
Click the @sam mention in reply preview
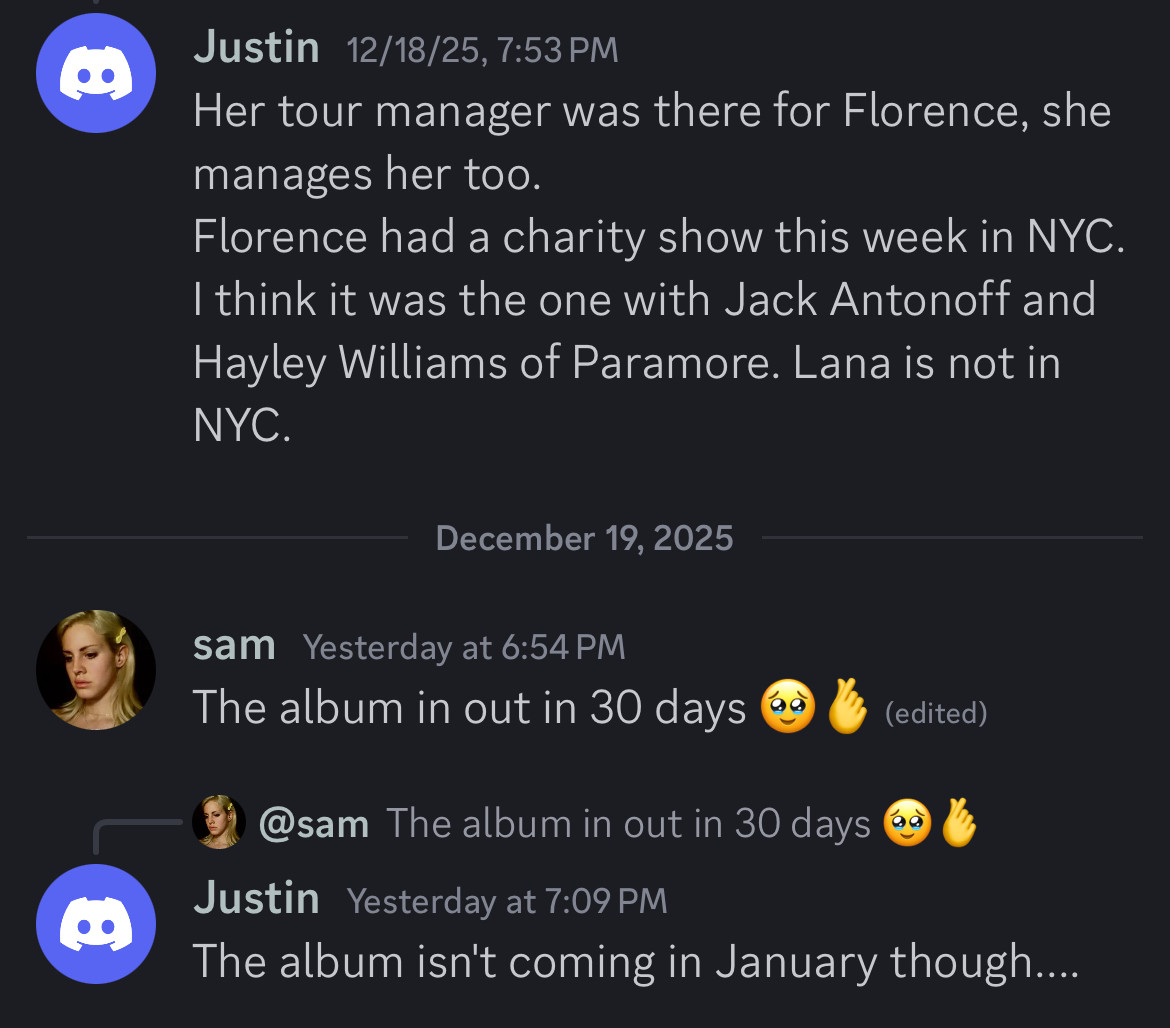(313, 824)
